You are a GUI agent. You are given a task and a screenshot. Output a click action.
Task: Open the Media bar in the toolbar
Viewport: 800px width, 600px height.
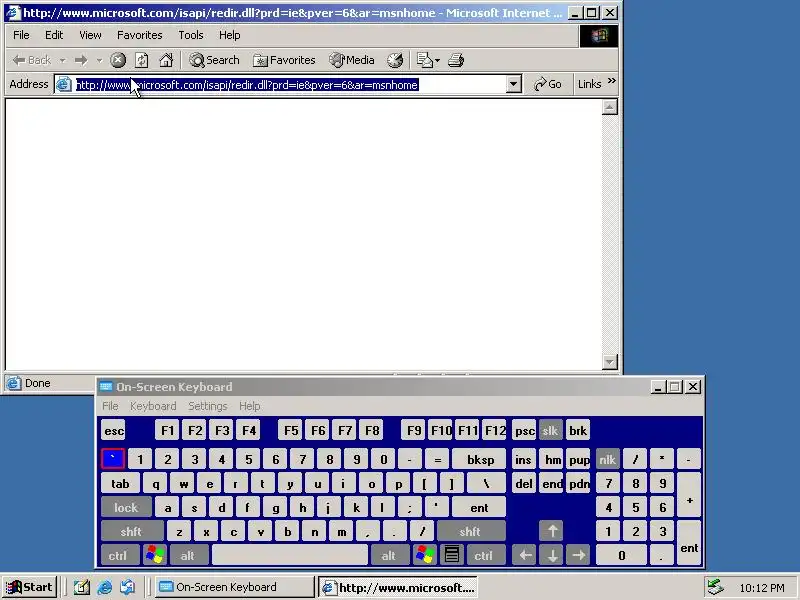(352, 60)
